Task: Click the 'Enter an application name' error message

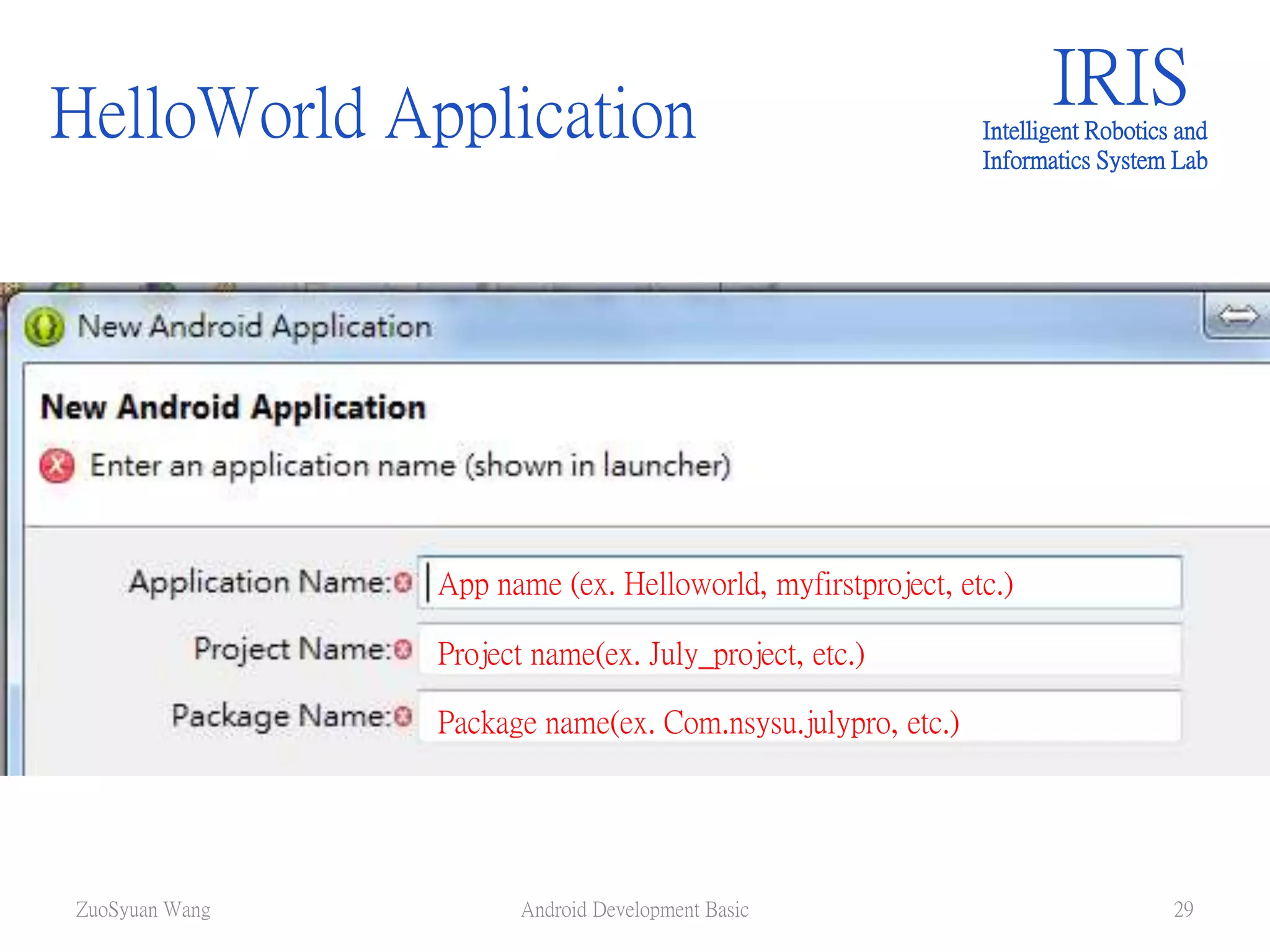Action: point(410,465)
